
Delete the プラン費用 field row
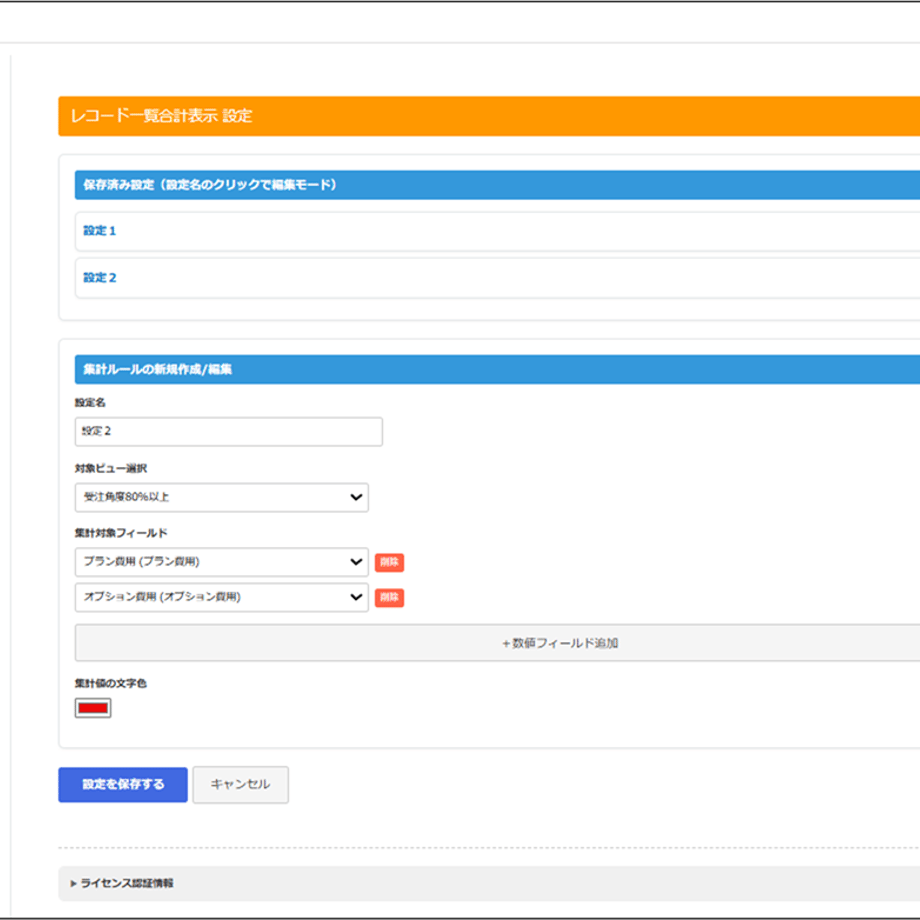389,562
